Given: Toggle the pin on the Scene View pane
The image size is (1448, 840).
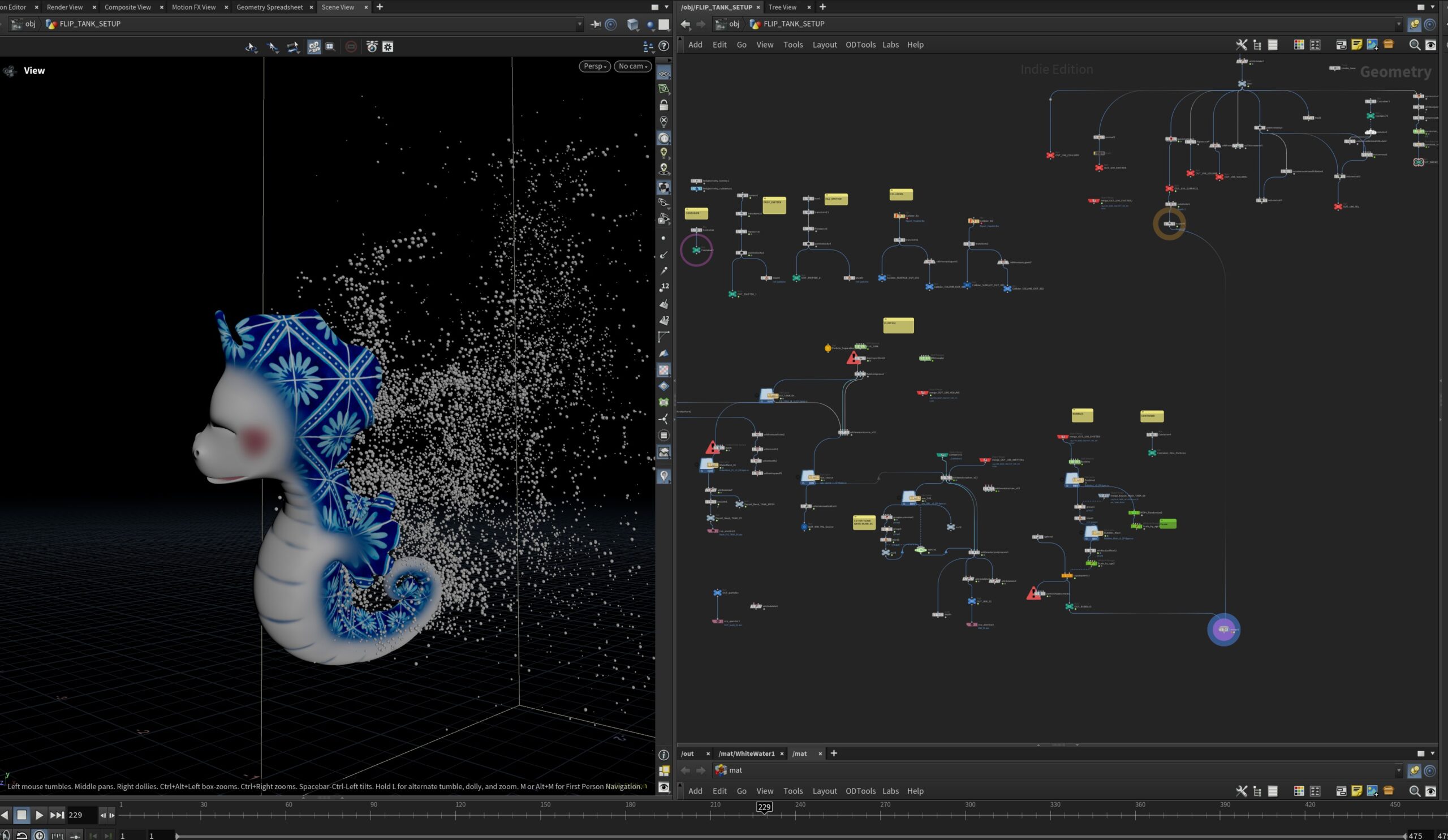Looking at the screenshot, I should click(595, 24).
